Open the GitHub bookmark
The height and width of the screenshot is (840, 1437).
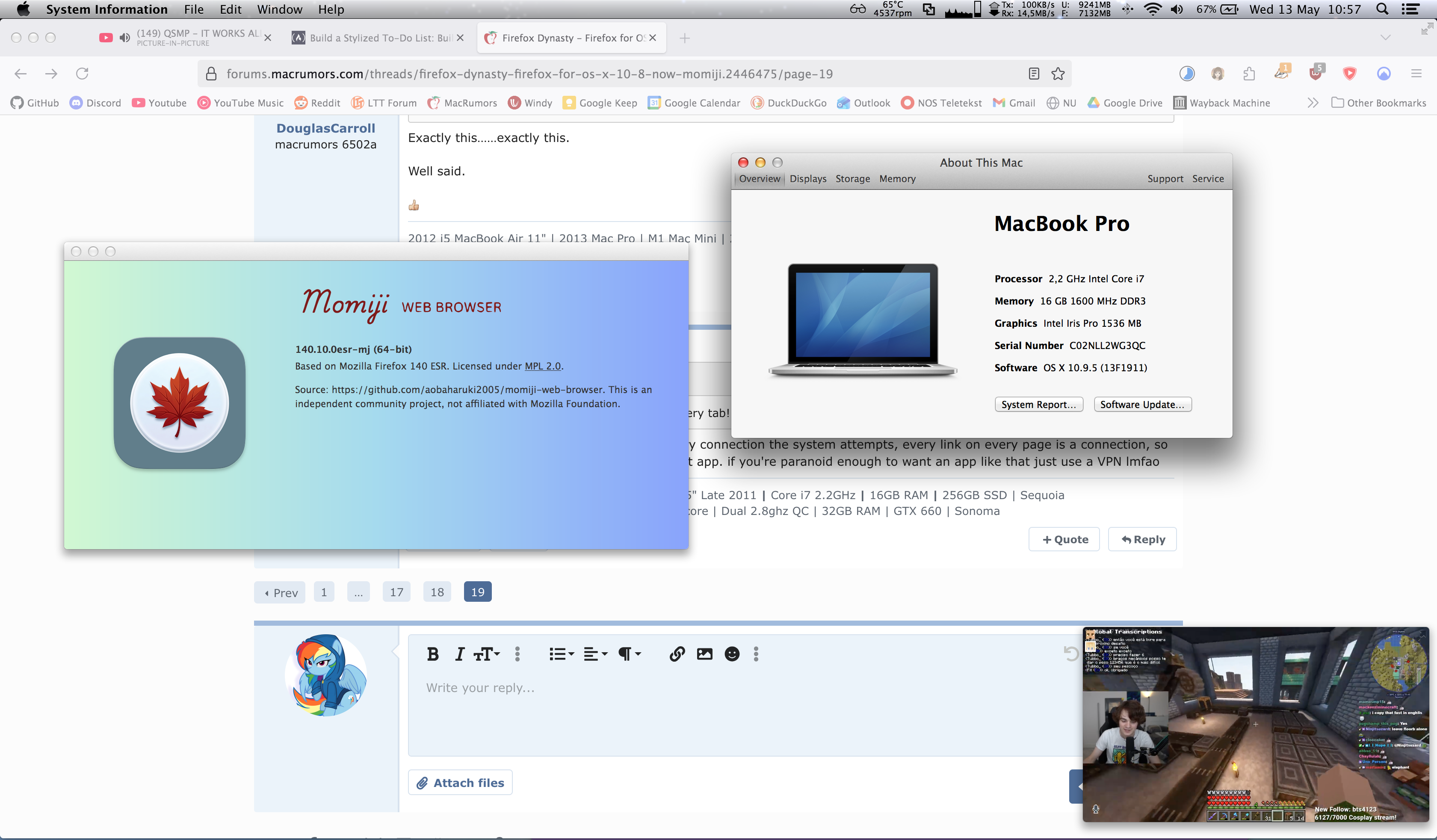pos(35,103)
